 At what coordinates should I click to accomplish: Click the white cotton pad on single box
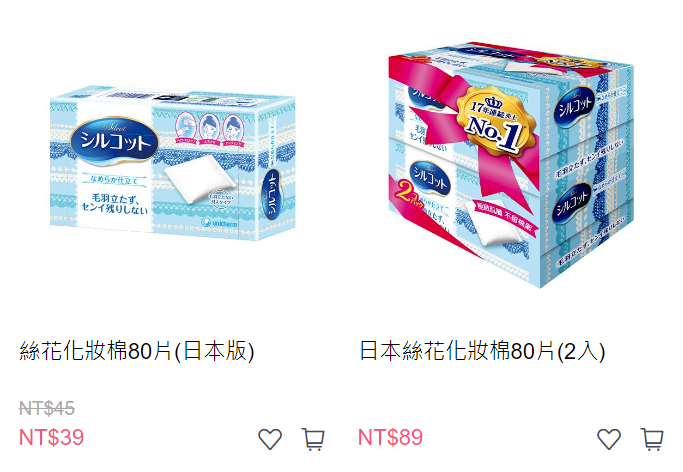tap(199, 180)
